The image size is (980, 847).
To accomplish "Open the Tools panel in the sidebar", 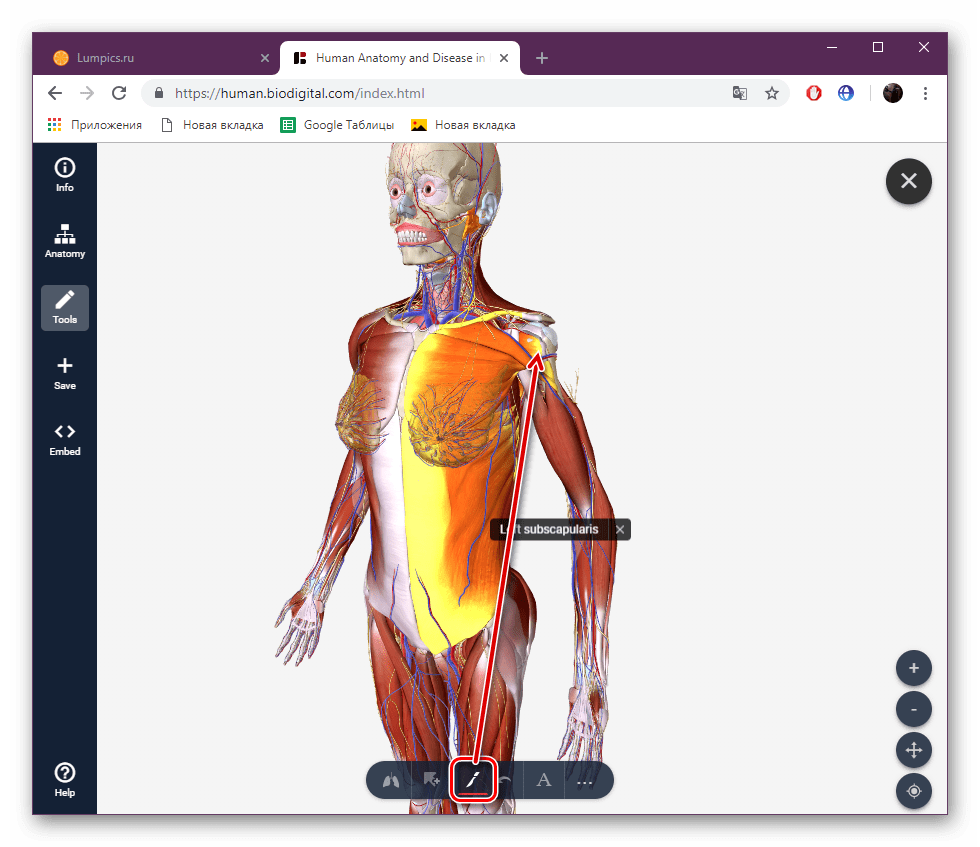I will (x=64, y=307).
